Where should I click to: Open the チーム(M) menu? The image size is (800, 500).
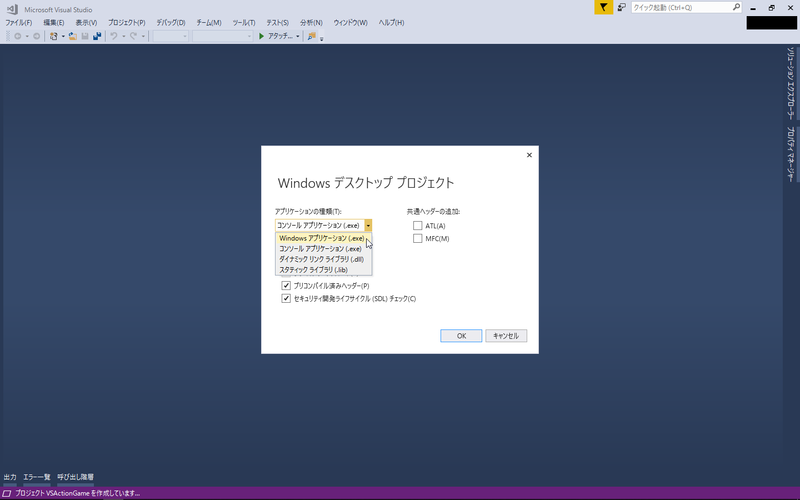(x=209, y=22)
